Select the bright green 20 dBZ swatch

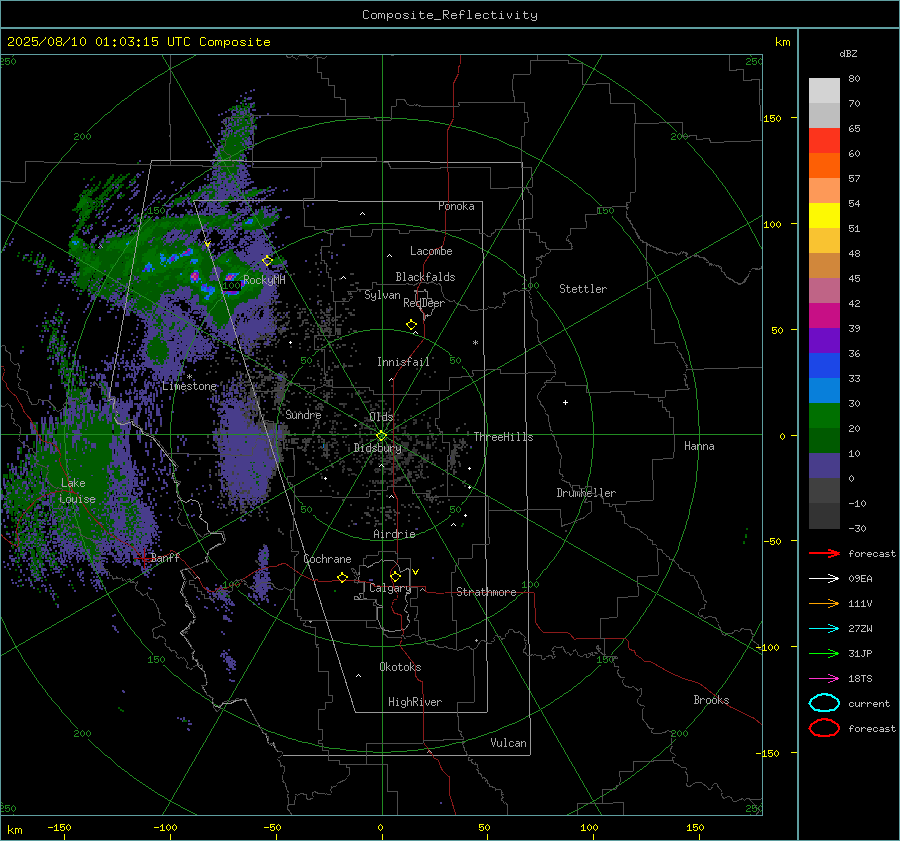coord(824,415)
